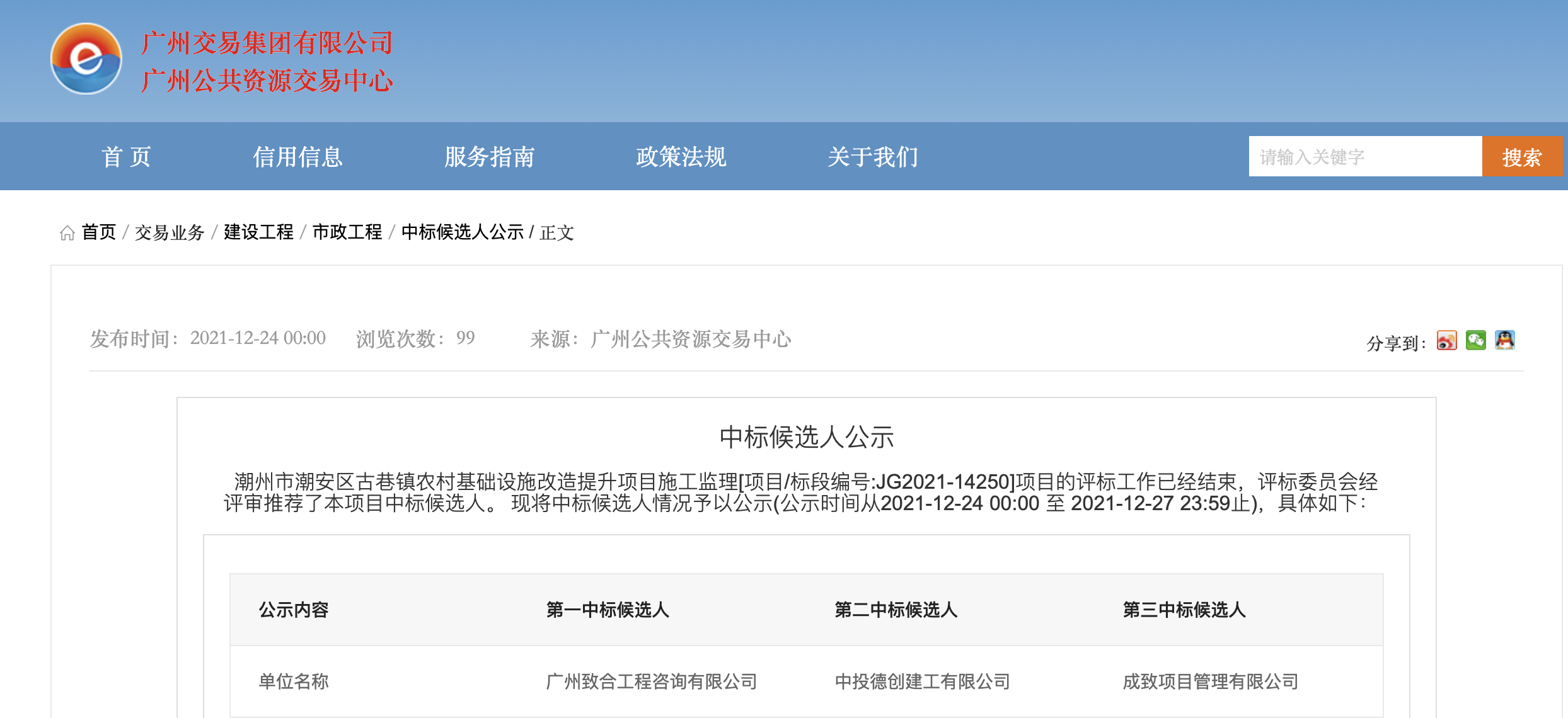Click the Weibo share icon

pos(1446,341)
